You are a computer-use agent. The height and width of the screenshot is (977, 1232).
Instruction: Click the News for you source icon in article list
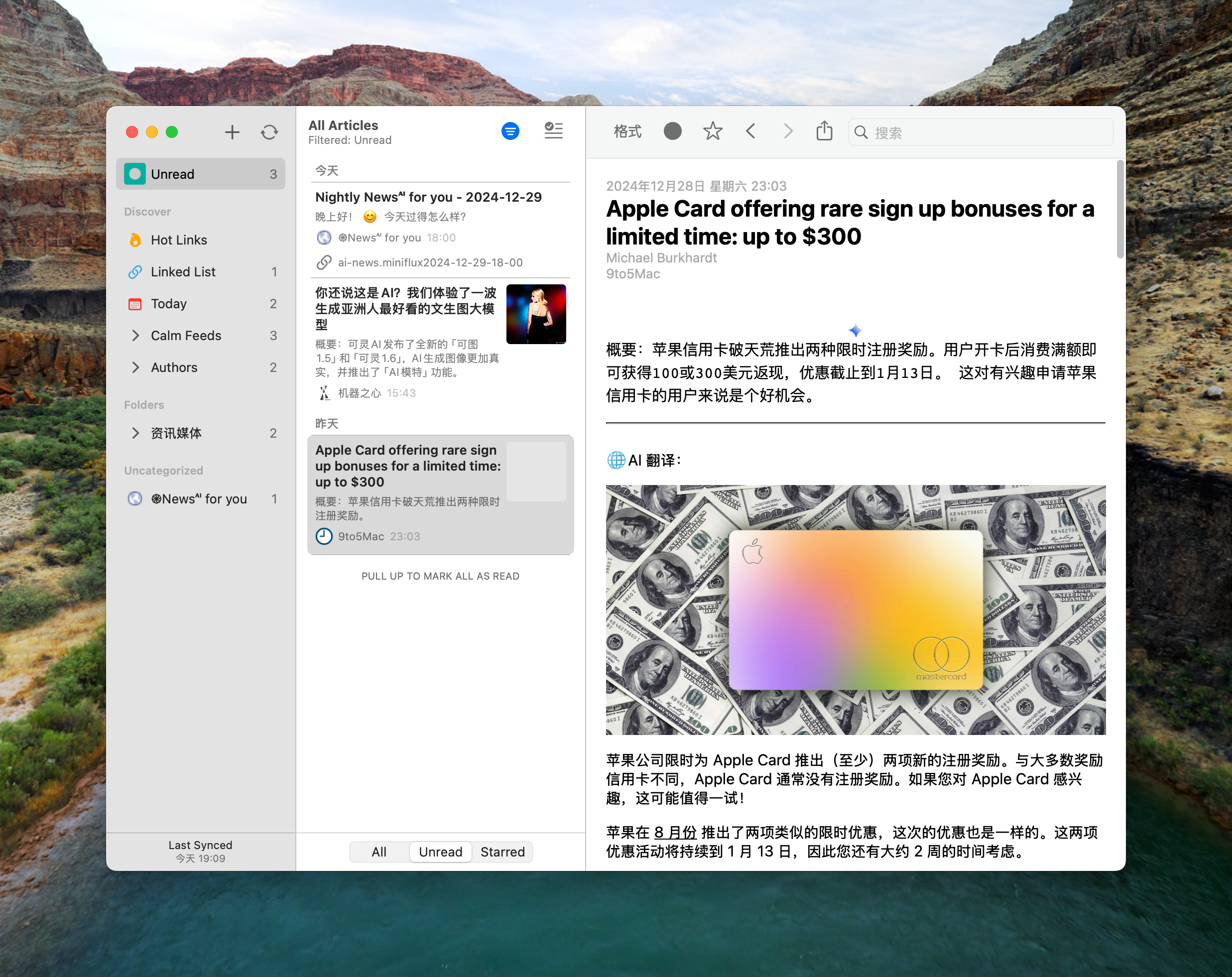click(x=324, y=237)
